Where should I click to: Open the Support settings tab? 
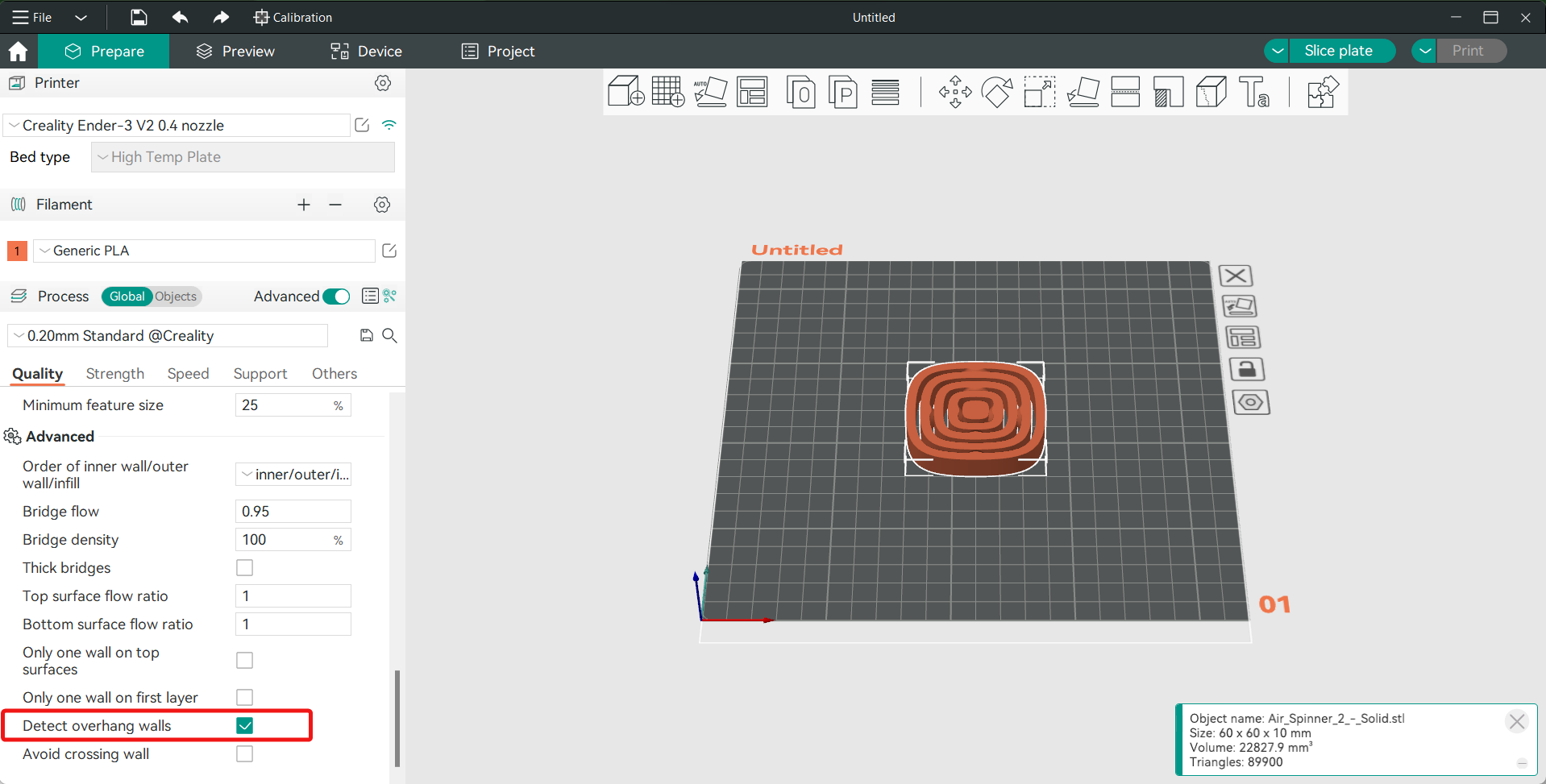click(260, 374)
